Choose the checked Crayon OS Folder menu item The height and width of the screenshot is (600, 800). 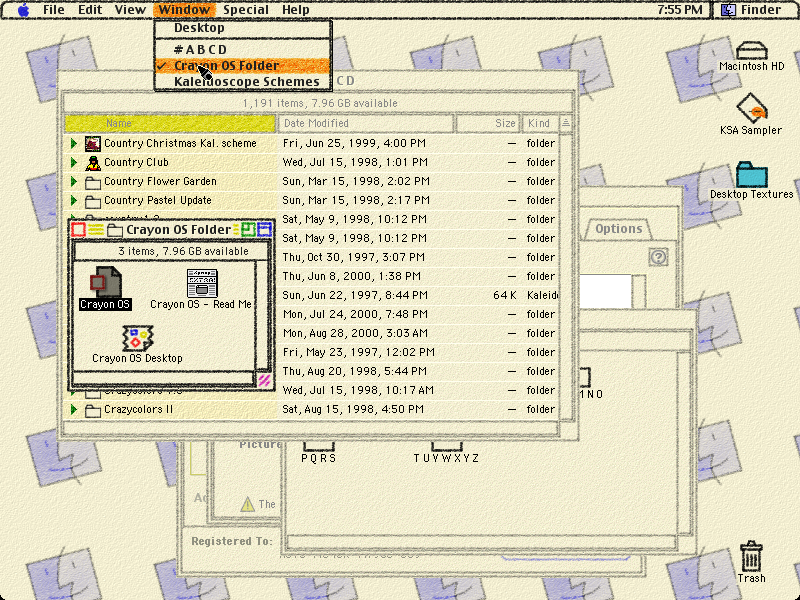(243, 66)
